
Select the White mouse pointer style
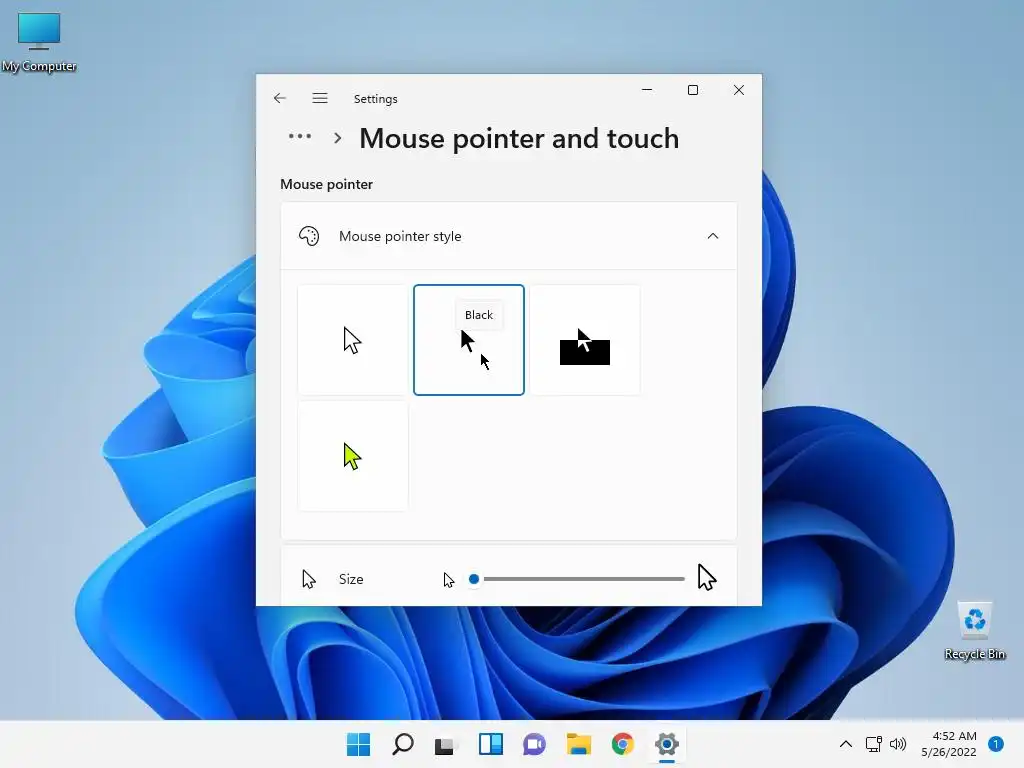(353, 340)
